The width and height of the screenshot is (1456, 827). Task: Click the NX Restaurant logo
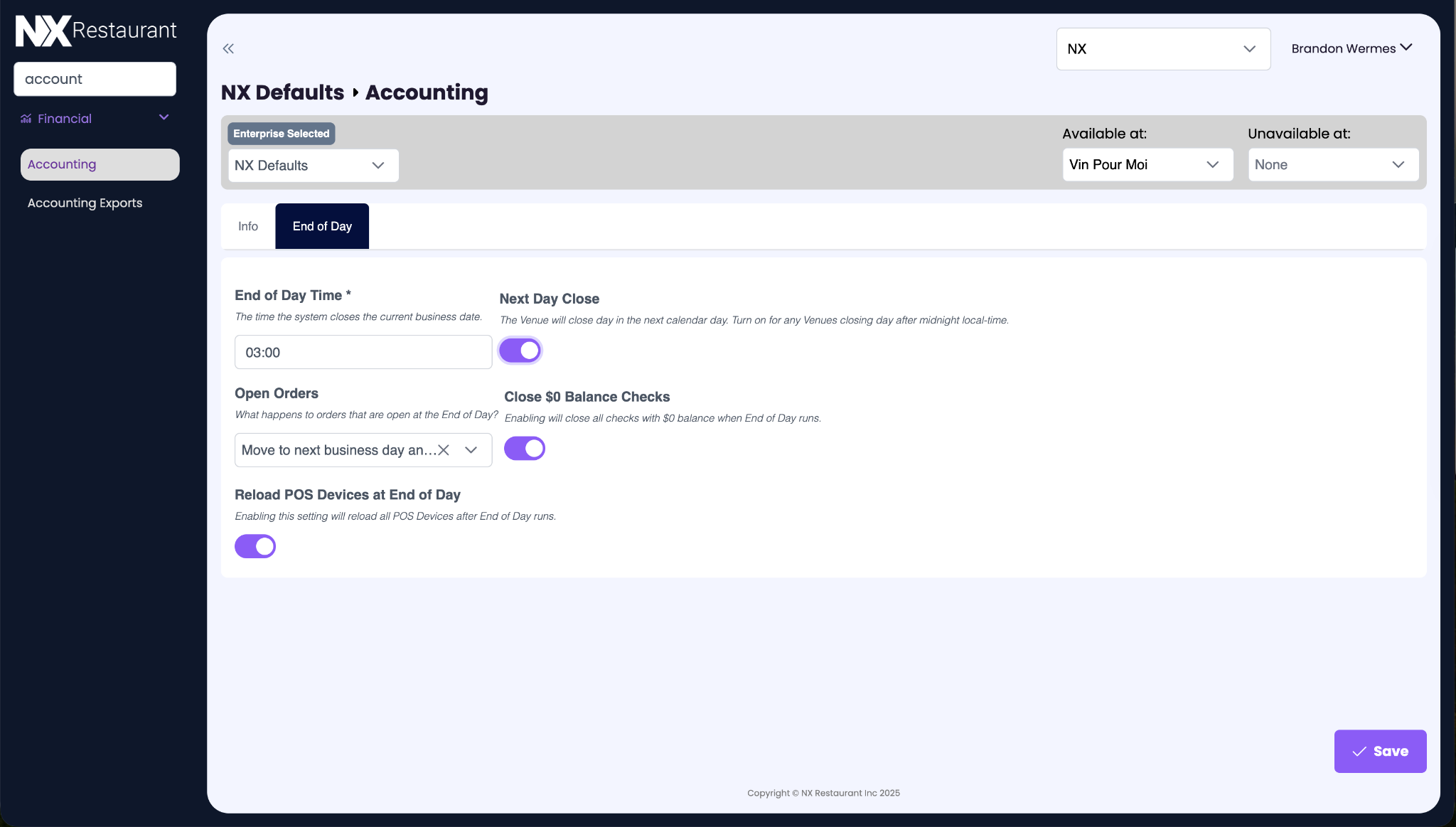(96, 31)
